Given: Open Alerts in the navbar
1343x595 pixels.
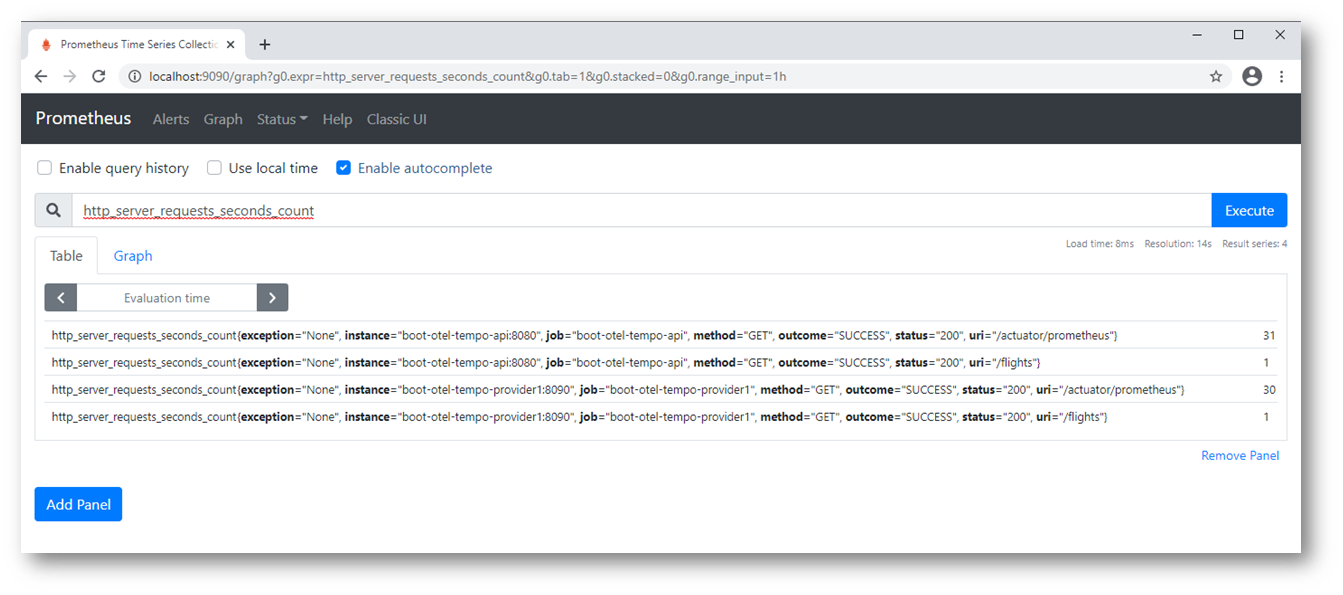Looking at the screenshot, I should [171, 119].
